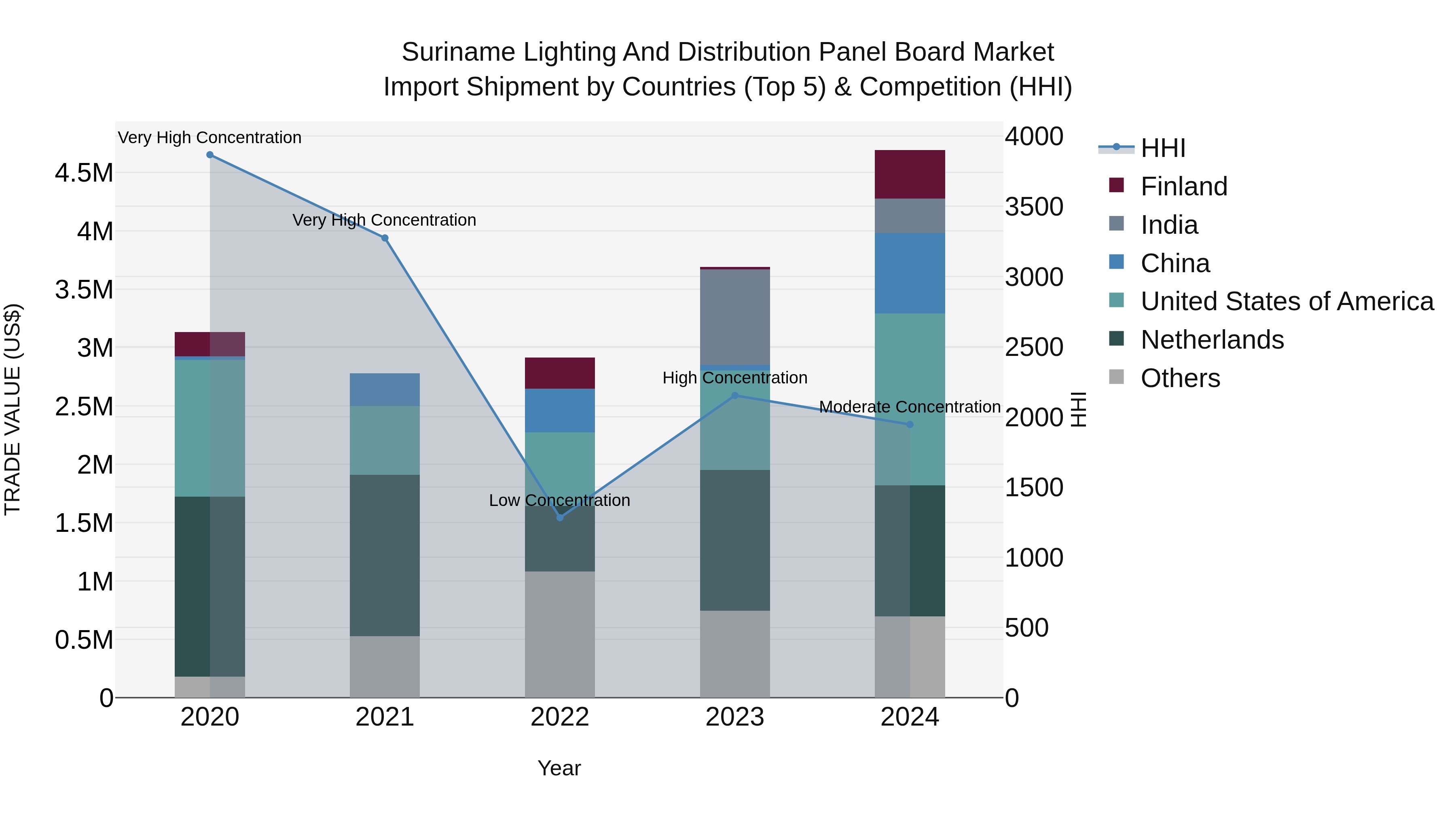Click the 500 right axis tick label
Viewport: 1456px width, 819px height.
click(x=1027, y=627)
